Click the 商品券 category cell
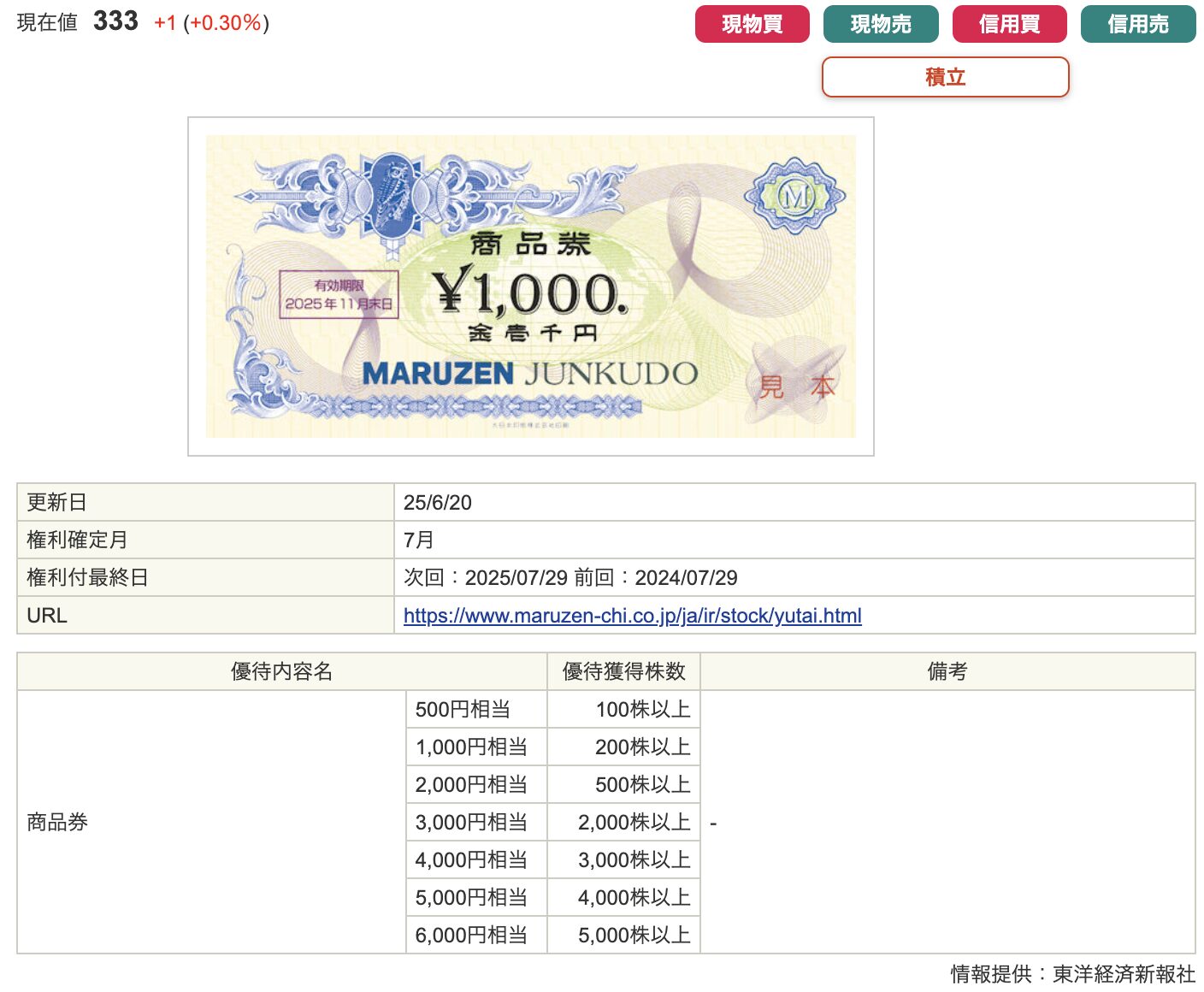 pyautogui.click(x=211, y=822)
